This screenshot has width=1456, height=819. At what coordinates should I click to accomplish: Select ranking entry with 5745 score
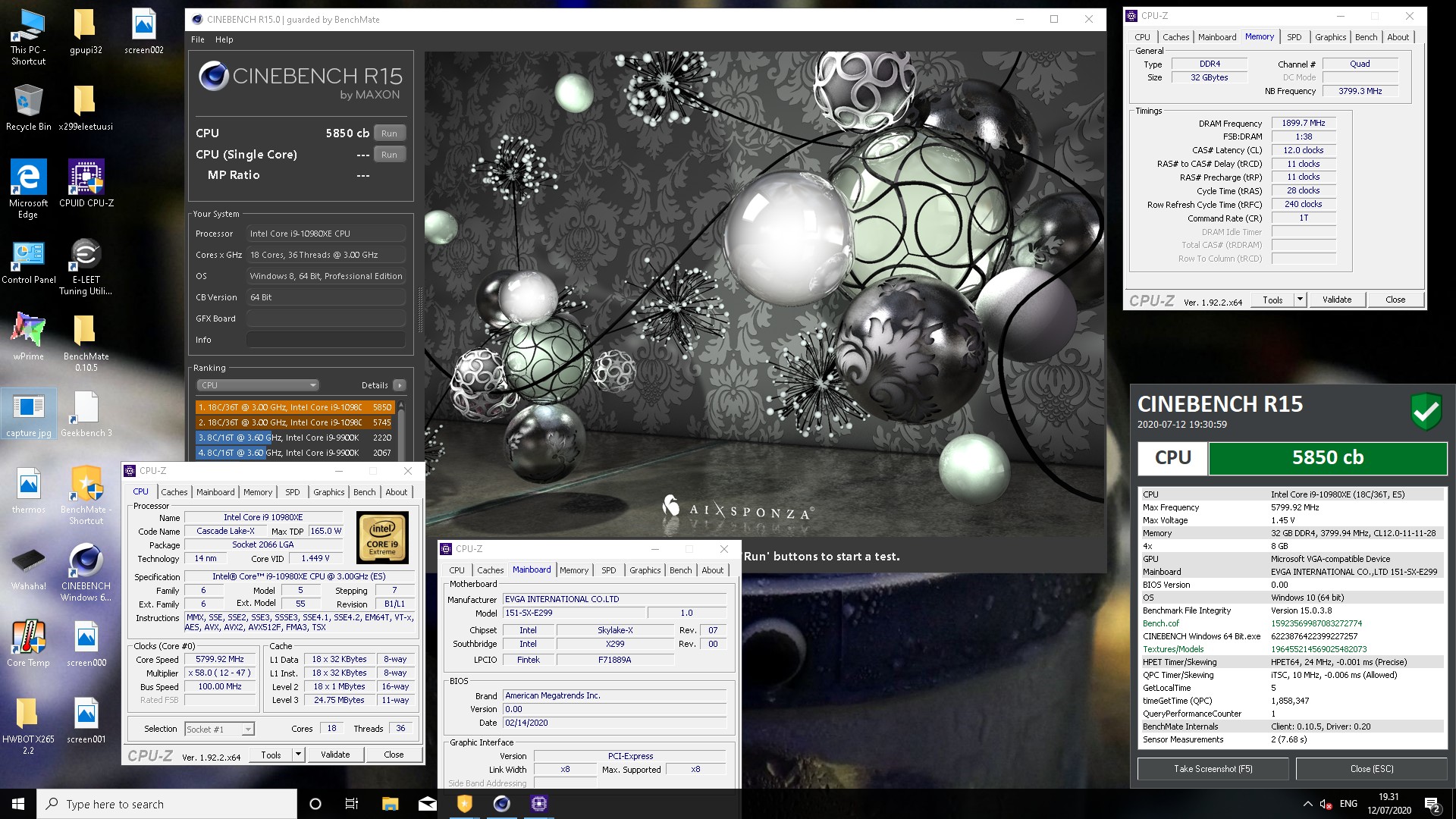coord(294,422)
